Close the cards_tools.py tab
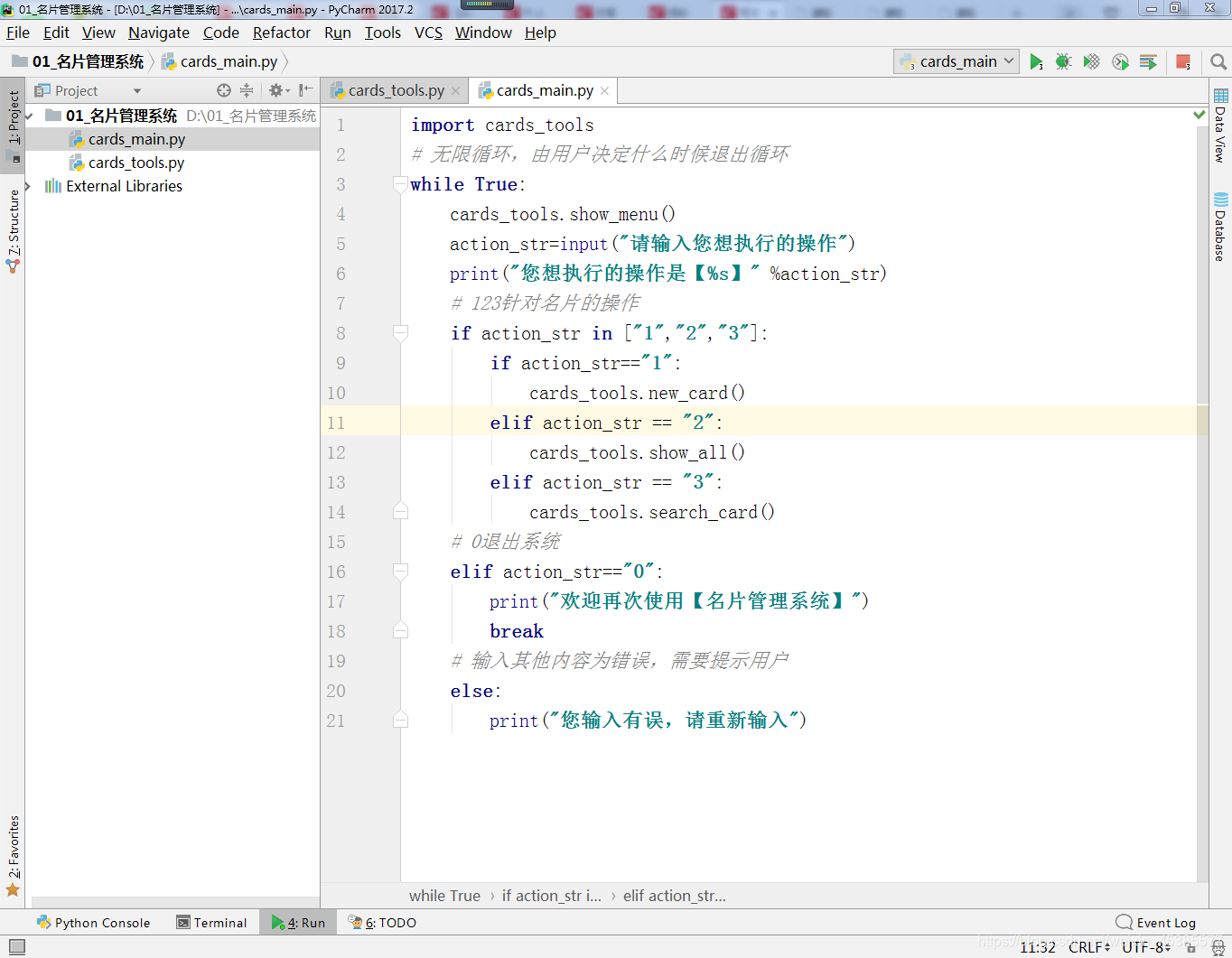This screenshot has height=958, width=1232. pos(456,91)
